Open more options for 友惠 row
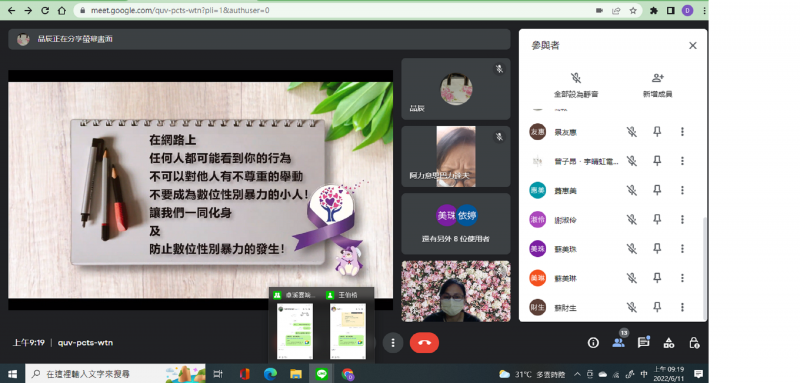The height and width of the screenshot is (383, 800). click(x=682, y=132)
